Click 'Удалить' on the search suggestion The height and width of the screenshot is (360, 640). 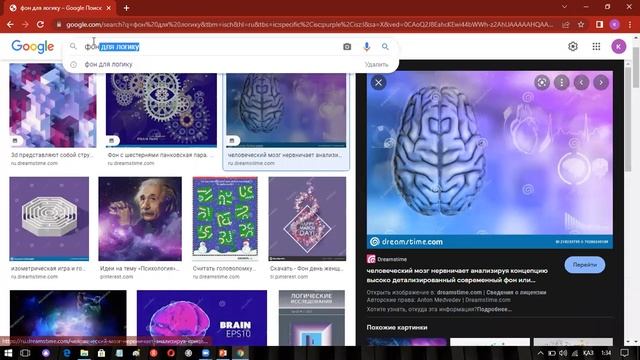(376, 64)
